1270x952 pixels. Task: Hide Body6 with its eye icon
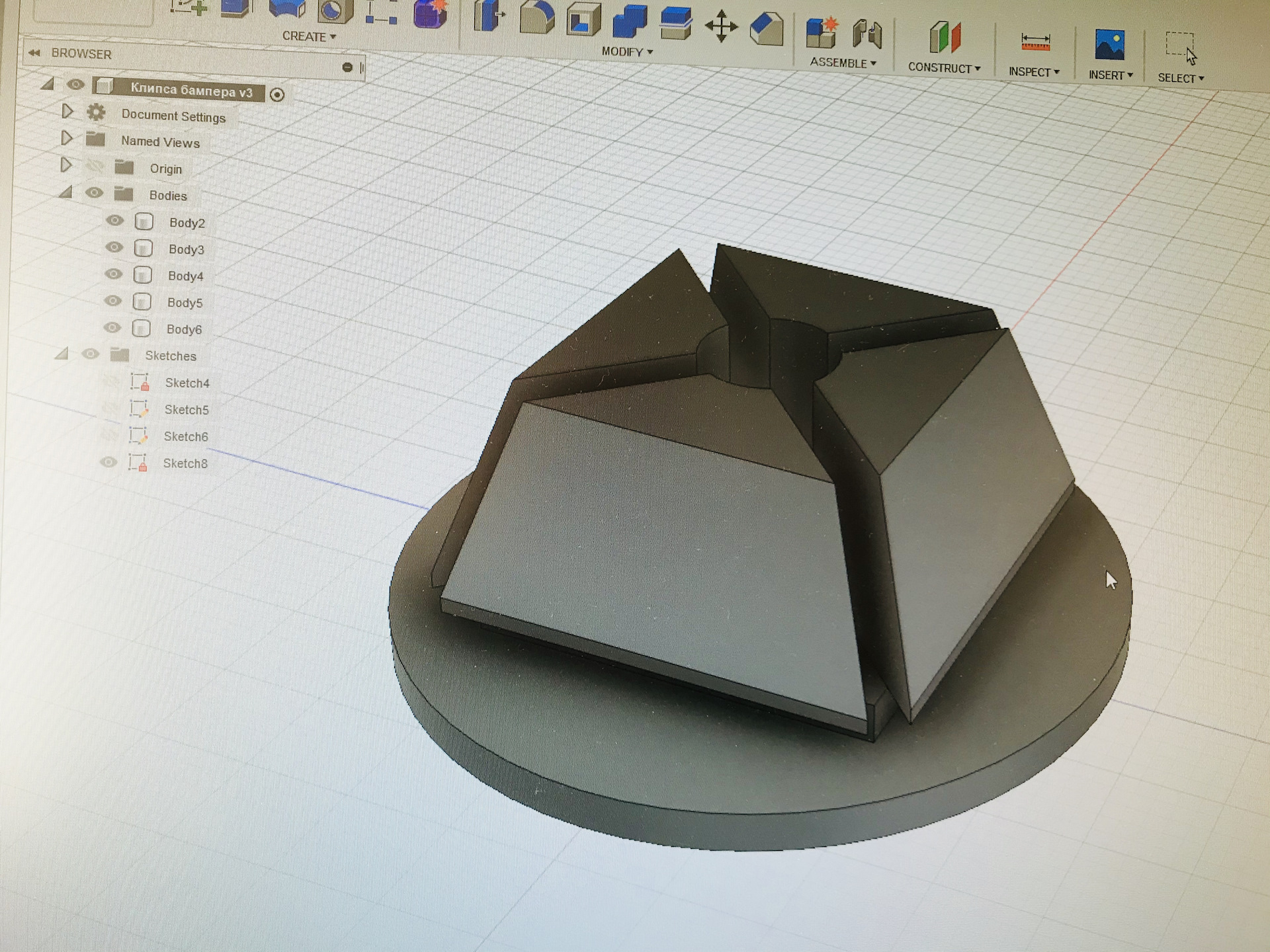[x=112, y=327]
